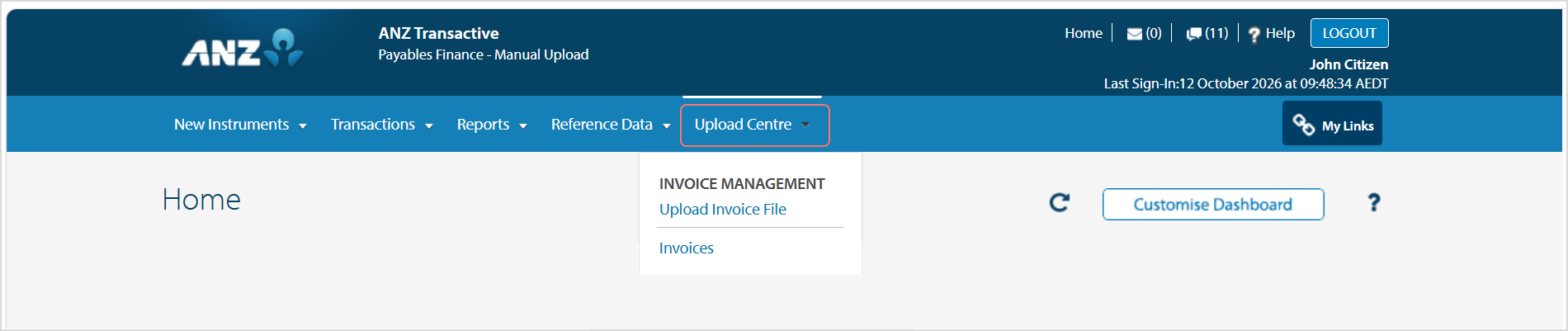Screen dimensions: 1568x331
Task: Open the New Instruments menu
Action: click(x=232, y=125)
